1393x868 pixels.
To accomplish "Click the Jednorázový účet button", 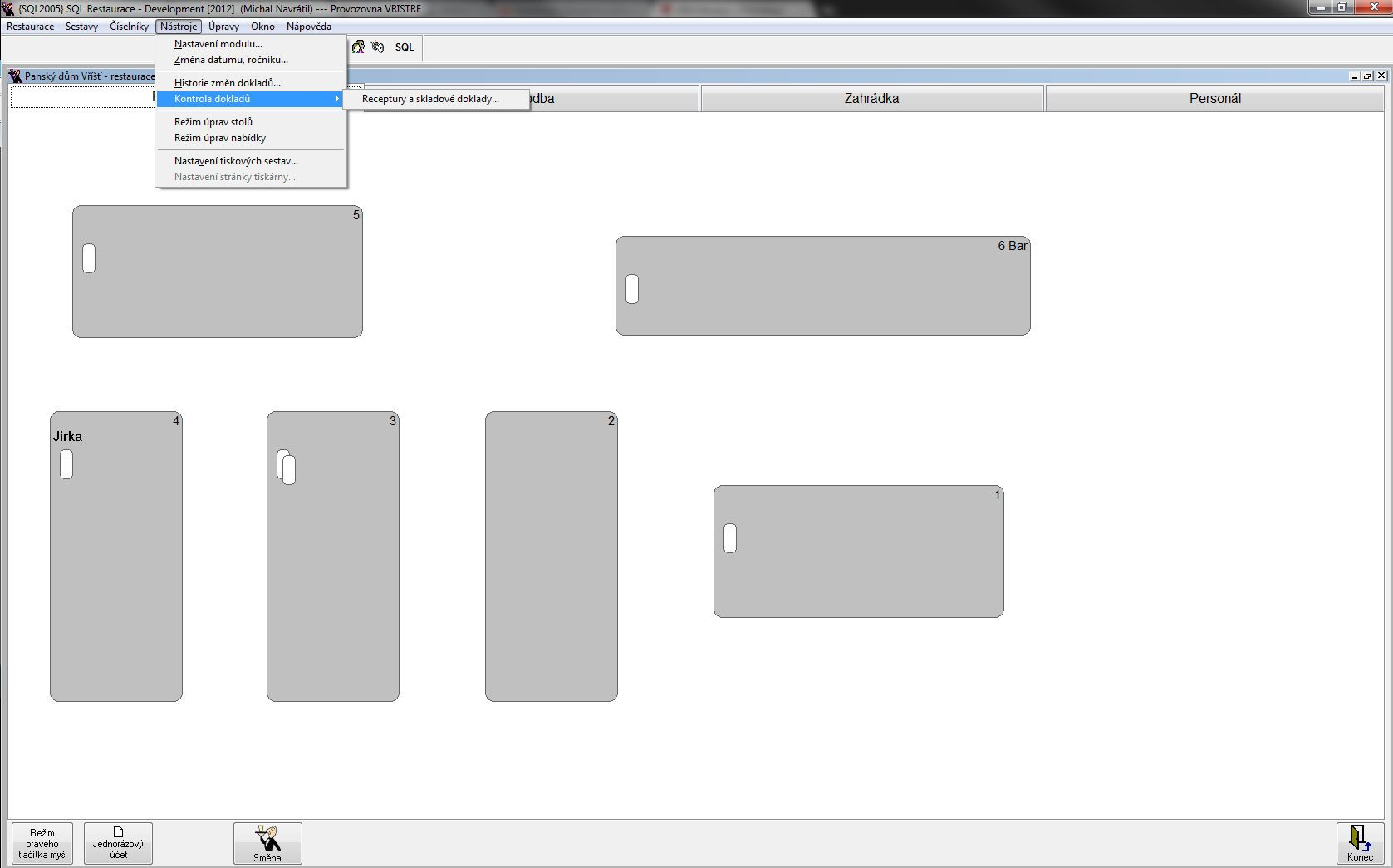I will [118, 844].
